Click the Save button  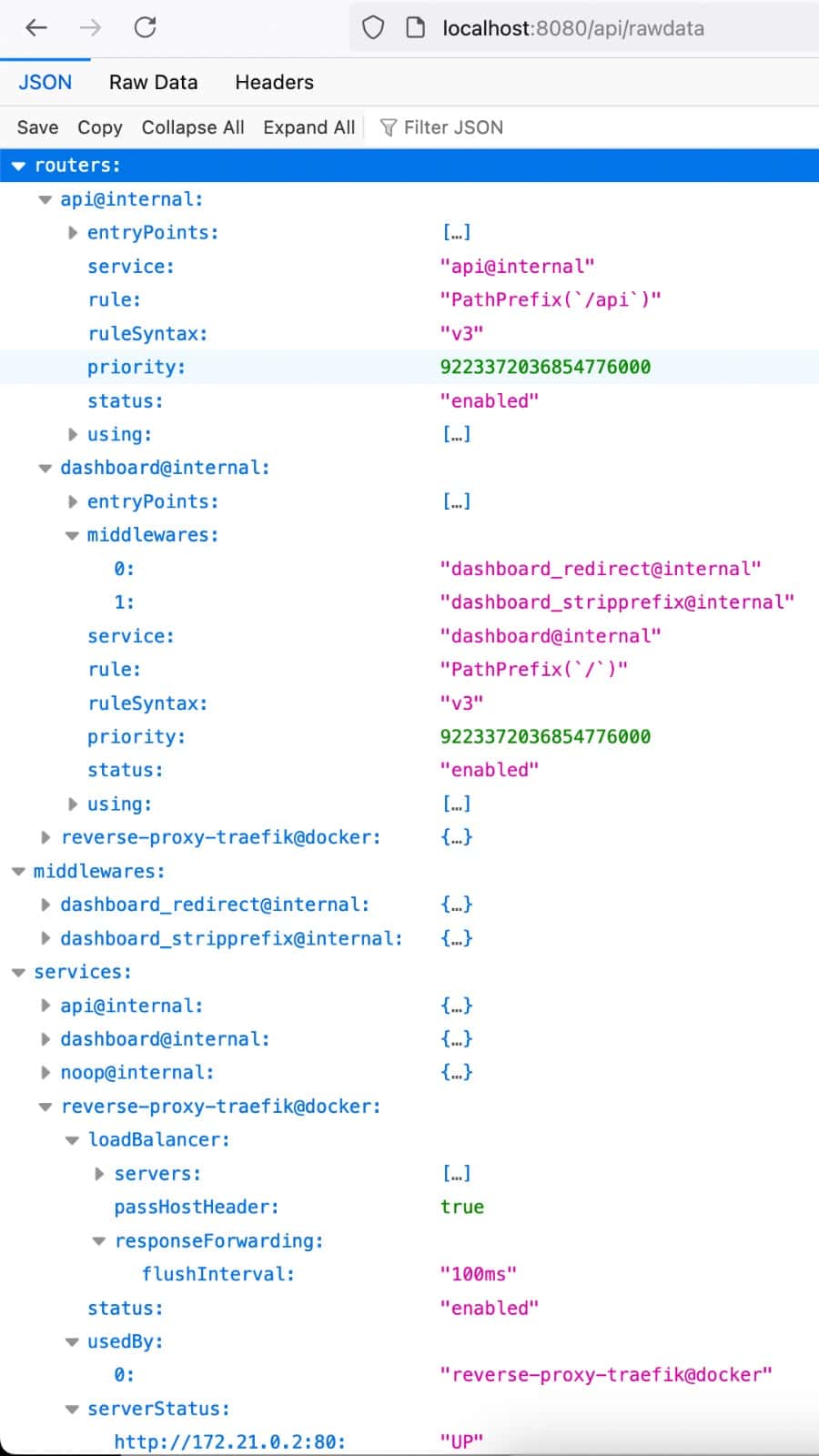click(35, 127)
